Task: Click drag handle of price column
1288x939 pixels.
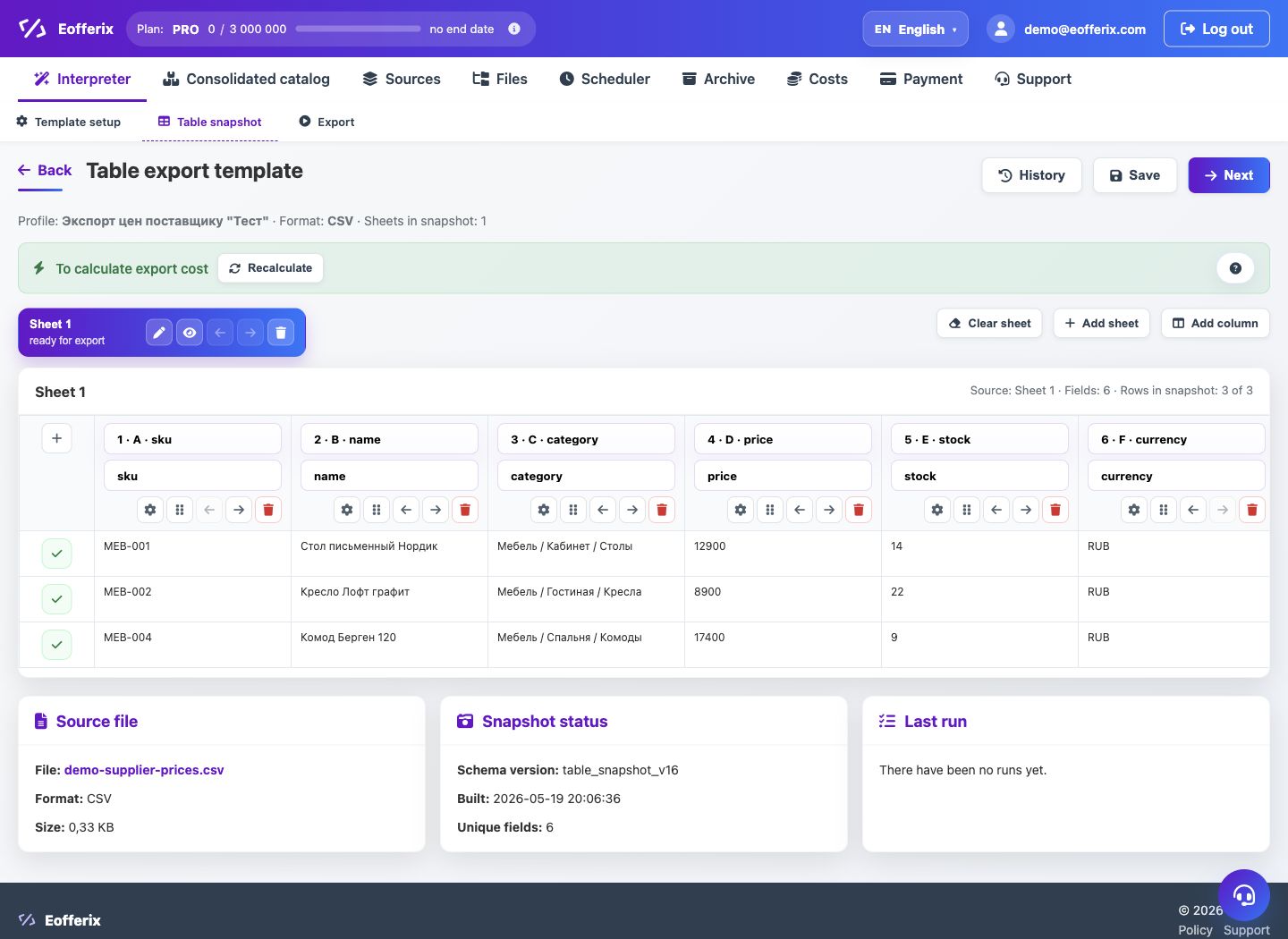Action: pyautogui.click(x=770, y=510)
